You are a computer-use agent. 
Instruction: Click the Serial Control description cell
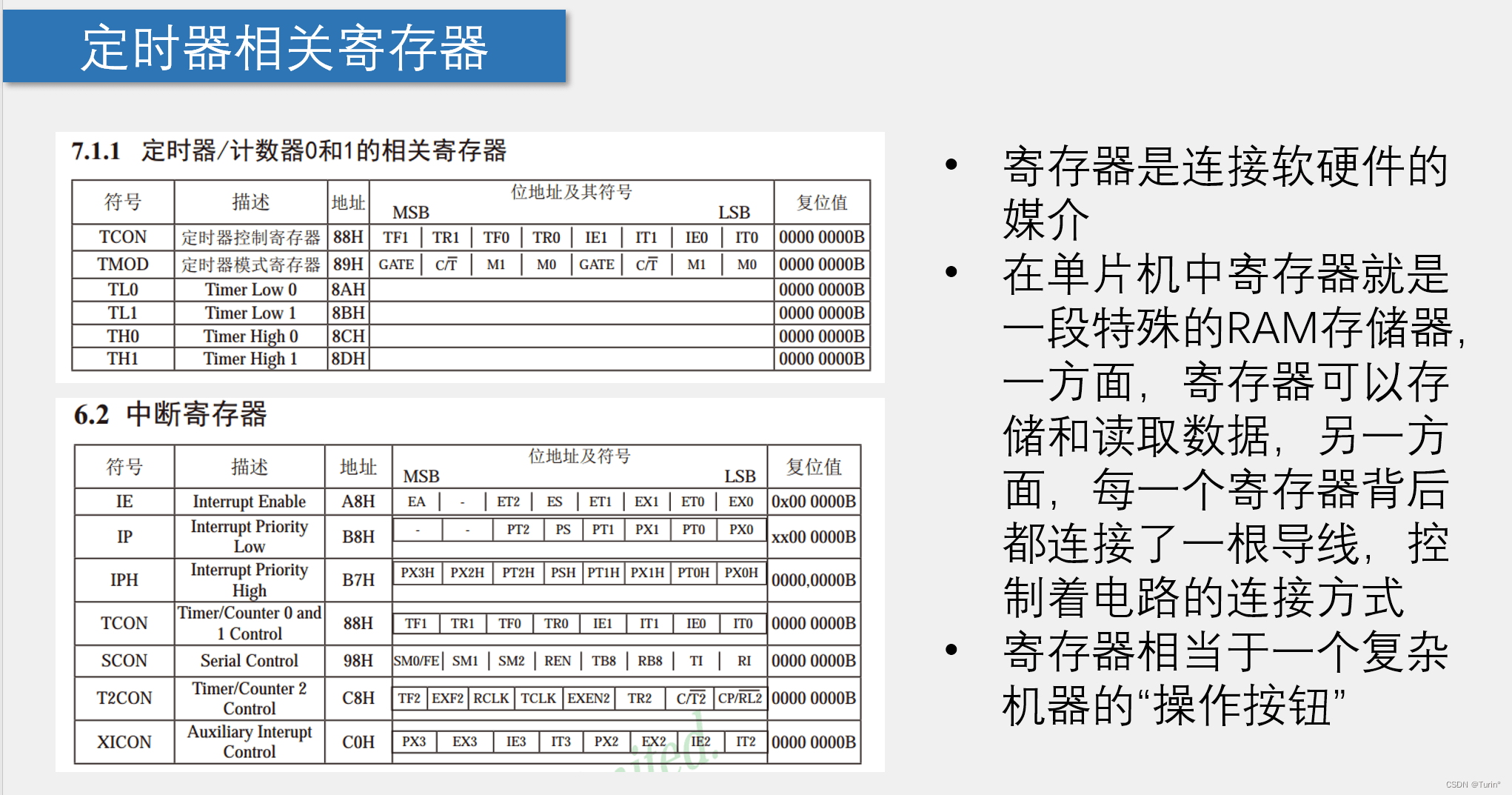[x=249, y=661]
